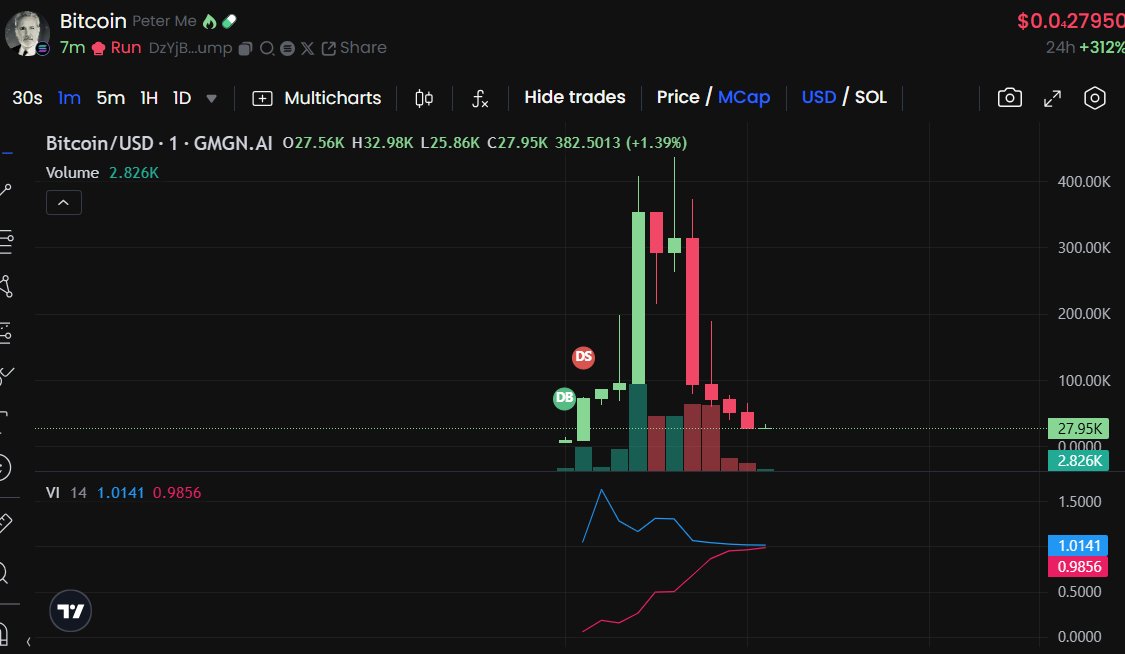Select the forecasting position tool icon
Viewport: 1125px width, 654px height.
point(6,333)
